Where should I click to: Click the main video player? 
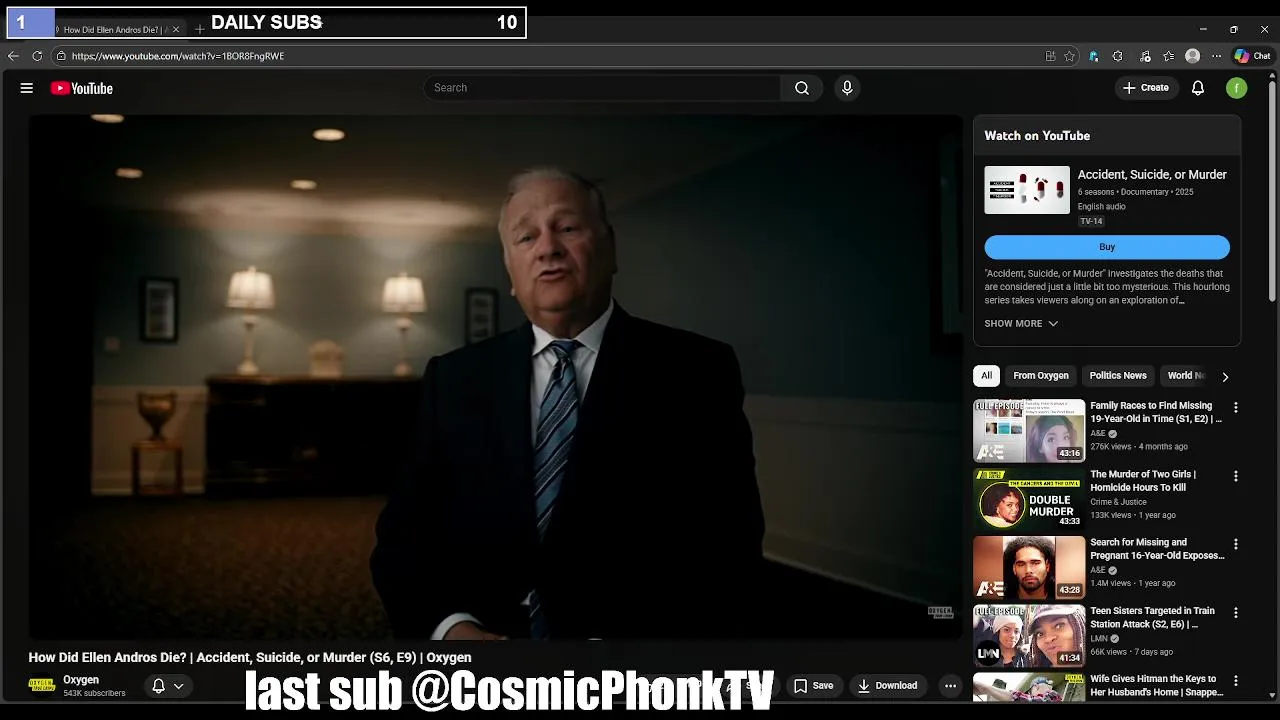tap(496, 377)
